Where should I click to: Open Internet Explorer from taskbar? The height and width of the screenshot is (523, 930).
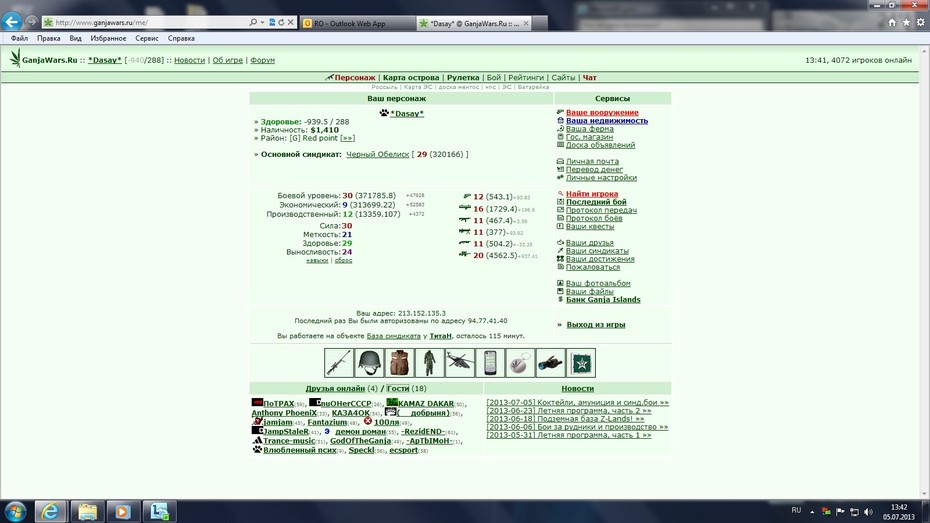click(50, 511)
